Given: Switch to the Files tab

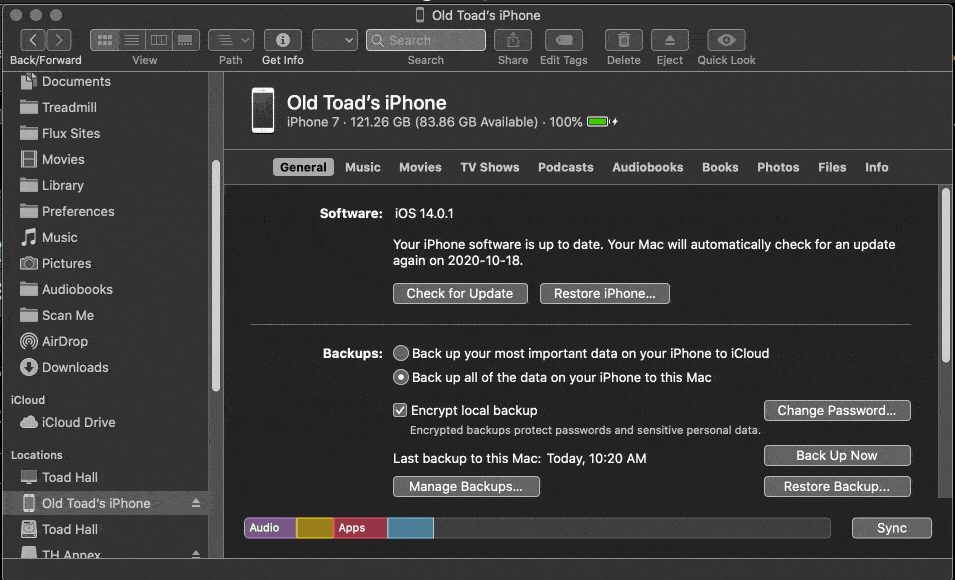Looking at the screenshot, I should (x=832, y=167).
